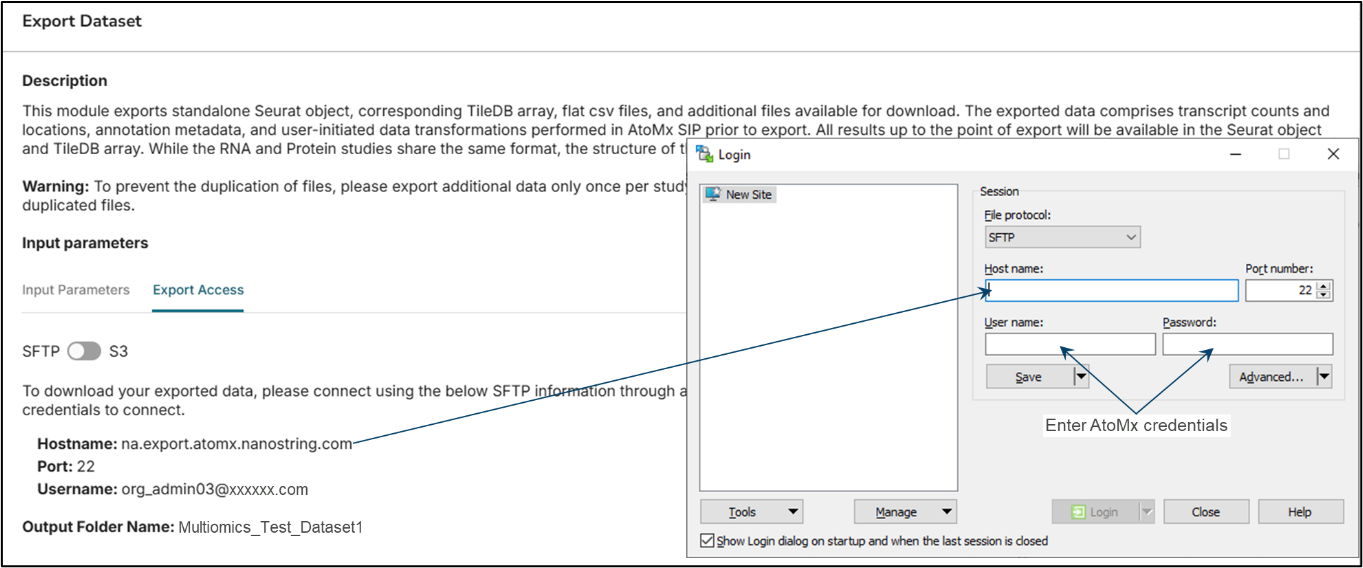Maximize the Login dialog window

(1284, 154)
